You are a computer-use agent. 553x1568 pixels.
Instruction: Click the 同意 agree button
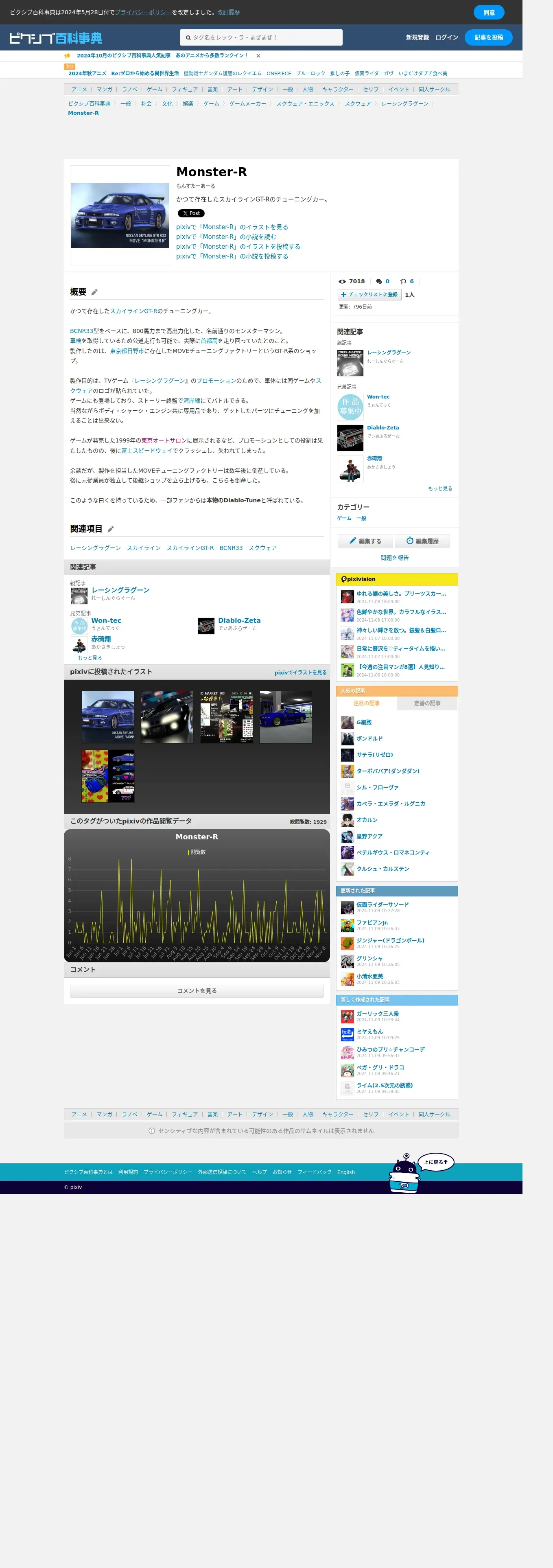pos(489,12)
